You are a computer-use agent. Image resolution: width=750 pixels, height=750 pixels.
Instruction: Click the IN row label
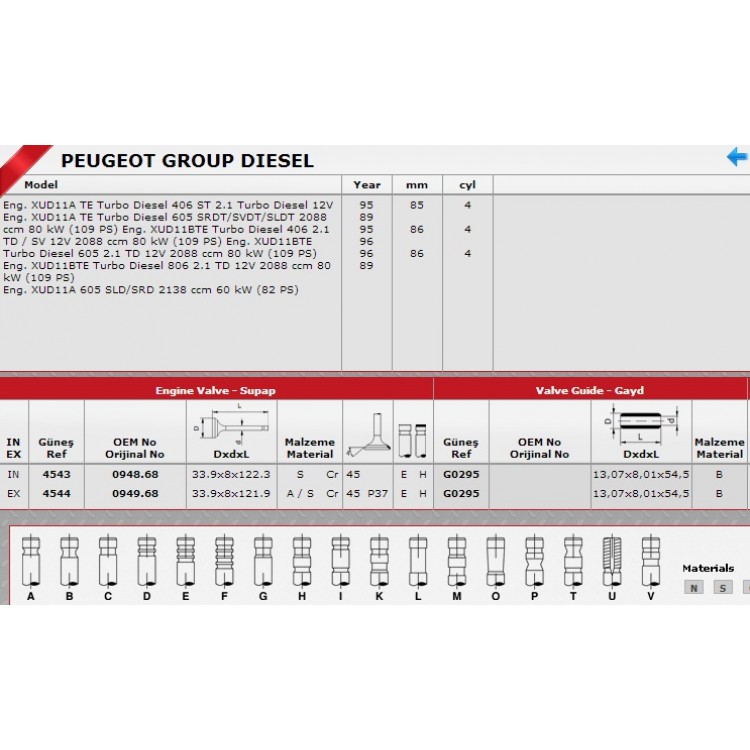pos(13,474)
